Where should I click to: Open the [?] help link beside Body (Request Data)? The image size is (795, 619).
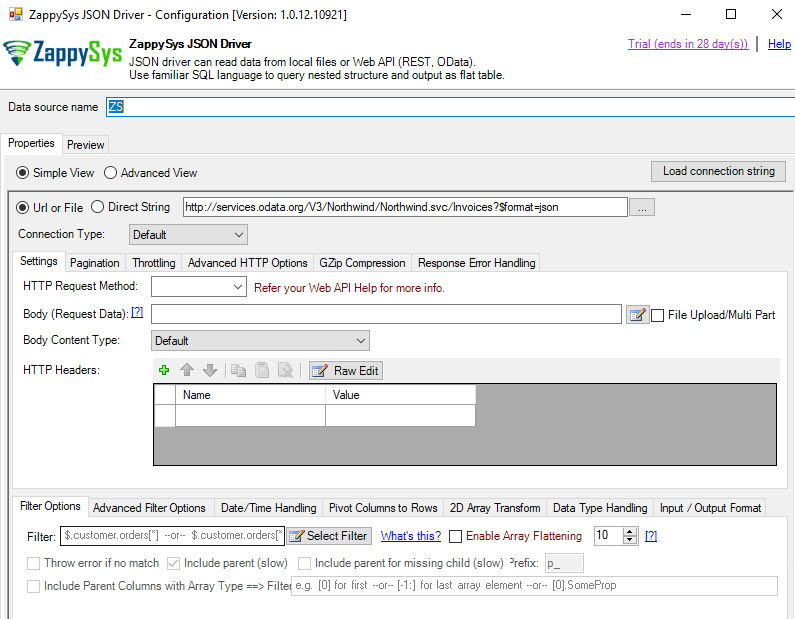137,312
